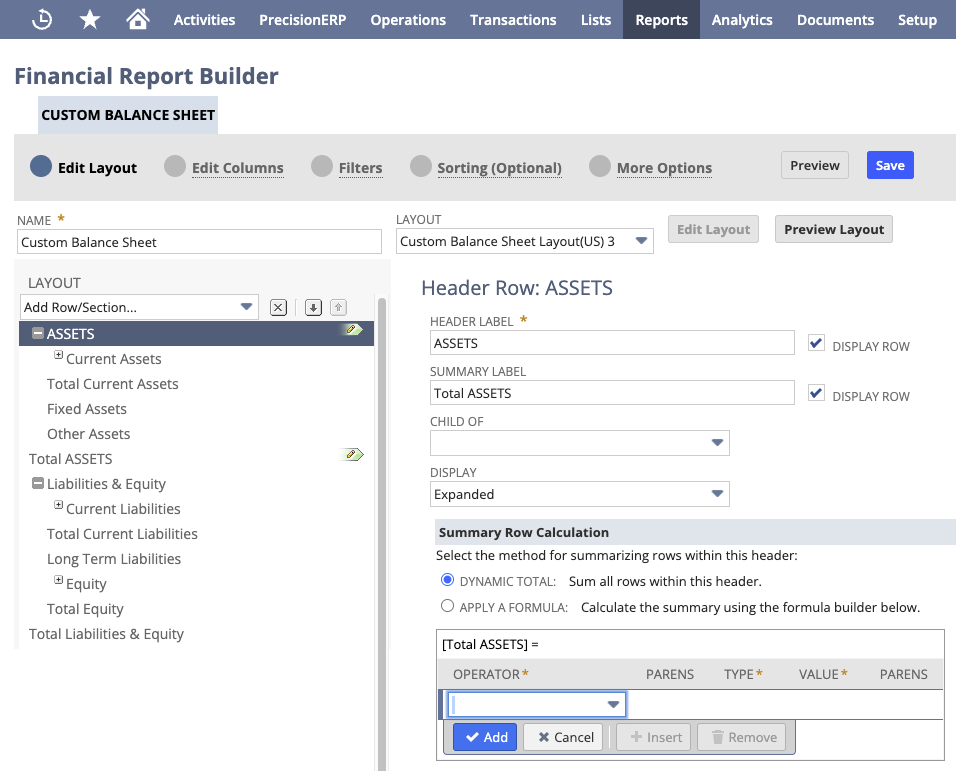Expand the Current Liabilities tree node

point(58,507)
